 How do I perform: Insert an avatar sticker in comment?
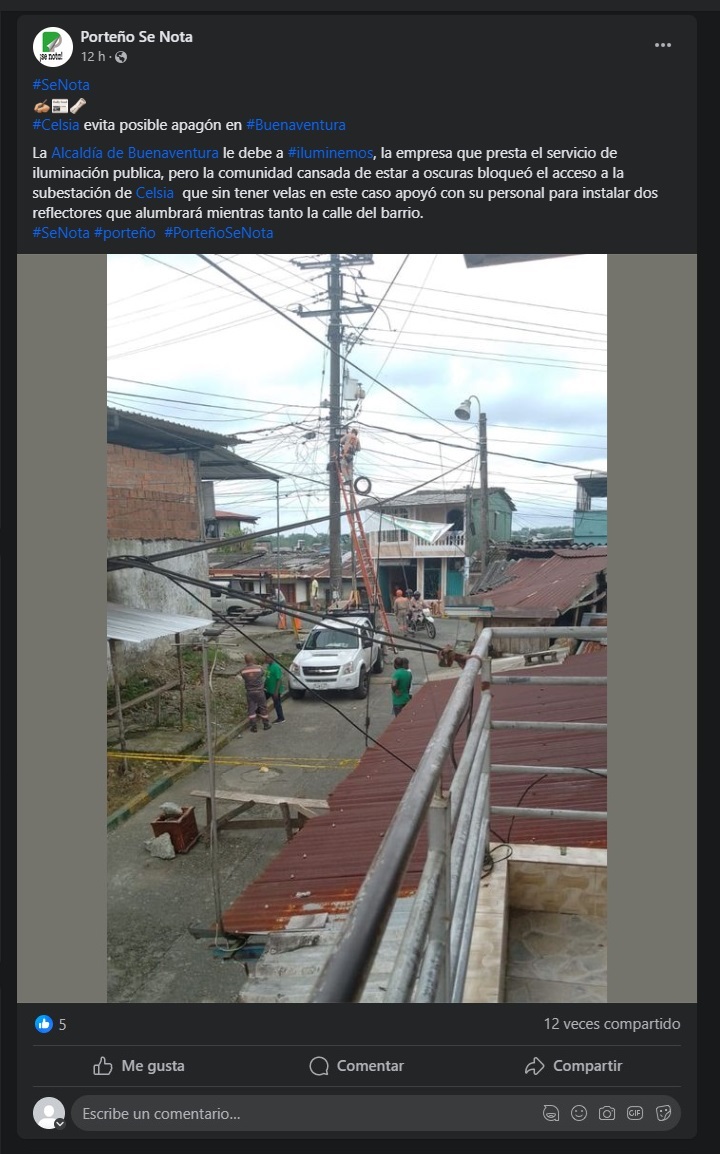click(x=551, y=1113)
